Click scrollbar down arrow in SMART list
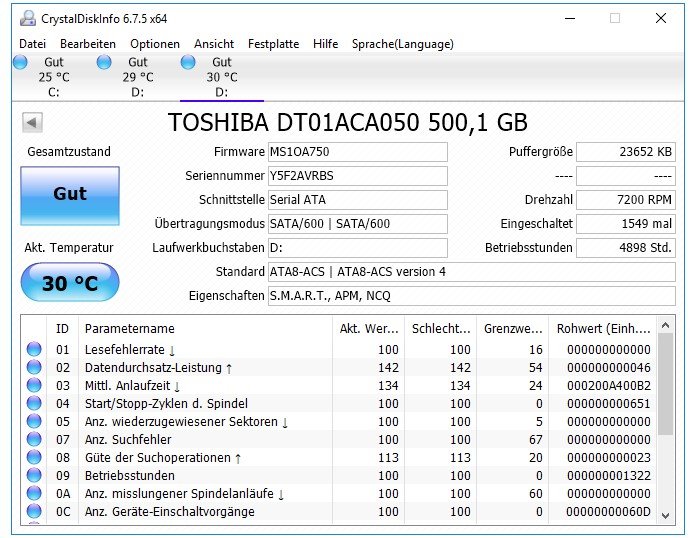Image resolution: width=696 pixels, height=538 pixels. coord(665,515)
